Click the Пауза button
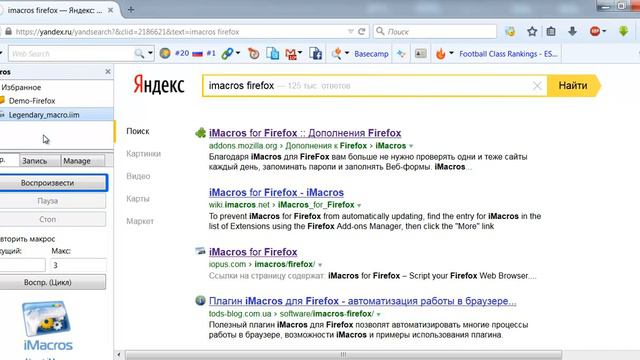 click(53, 201)
